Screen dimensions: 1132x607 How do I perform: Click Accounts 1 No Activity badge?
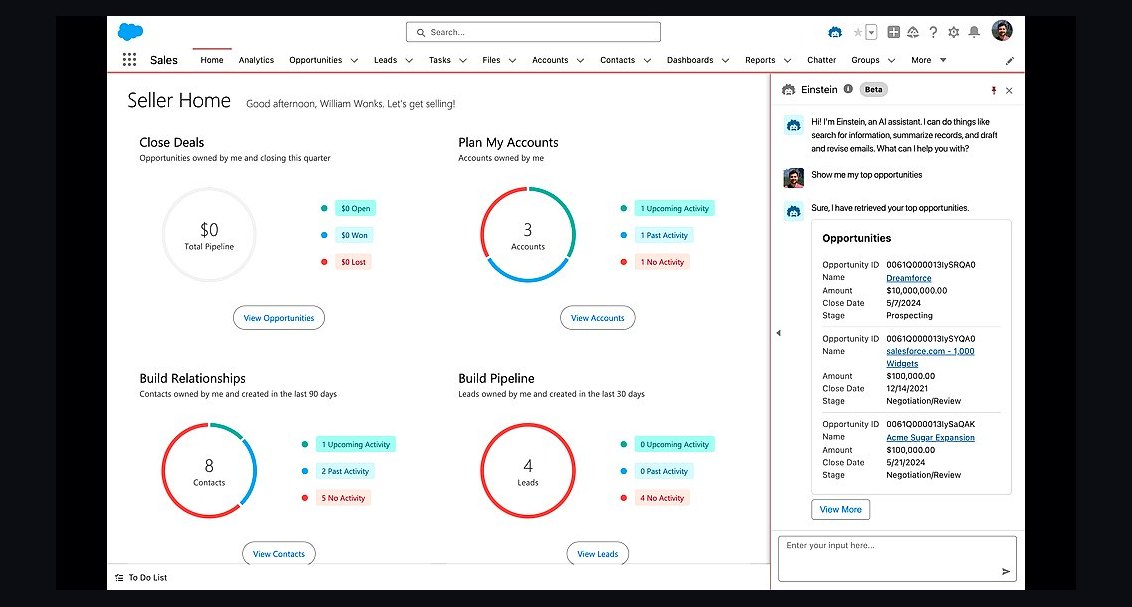click(x=662, y=262)
